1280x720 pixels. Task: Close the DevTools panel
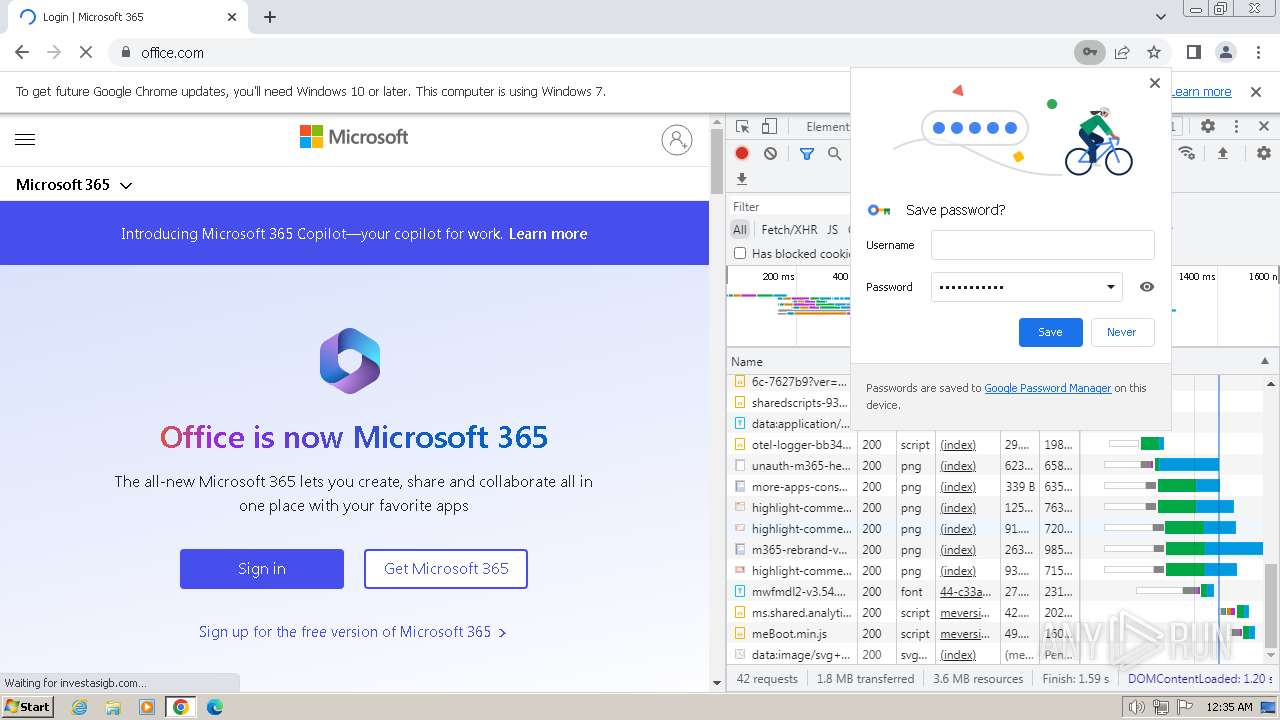pyautogui.click(x=1264, y=126)
